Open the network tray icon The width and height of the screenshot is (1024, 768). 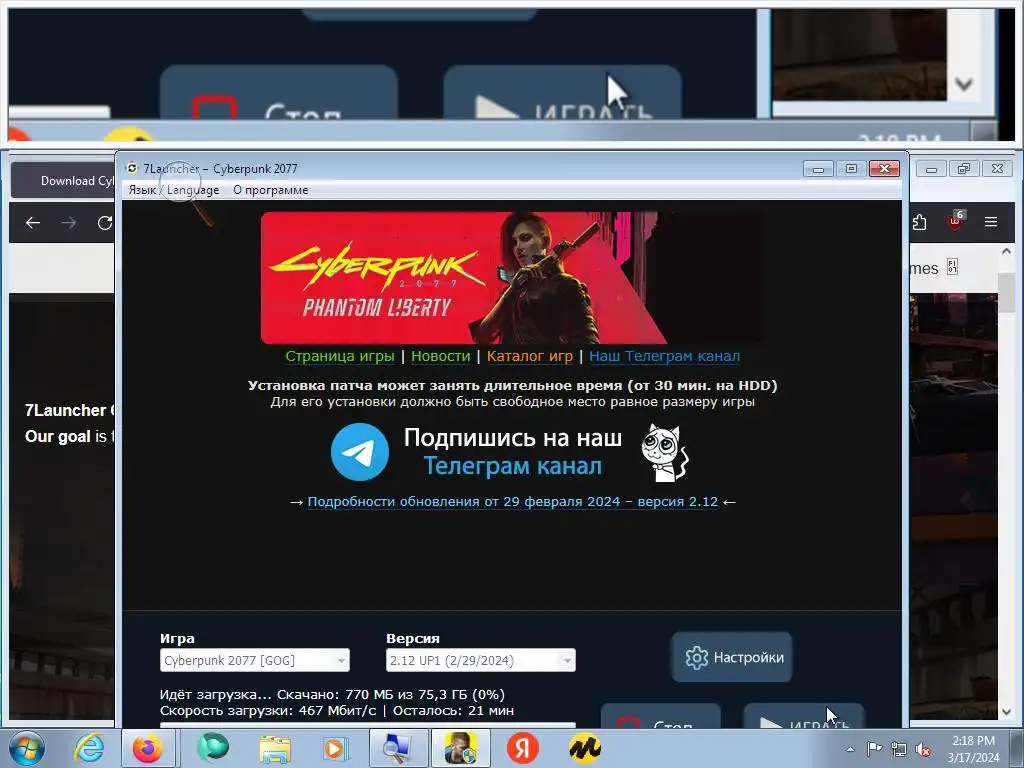(899, 750)
